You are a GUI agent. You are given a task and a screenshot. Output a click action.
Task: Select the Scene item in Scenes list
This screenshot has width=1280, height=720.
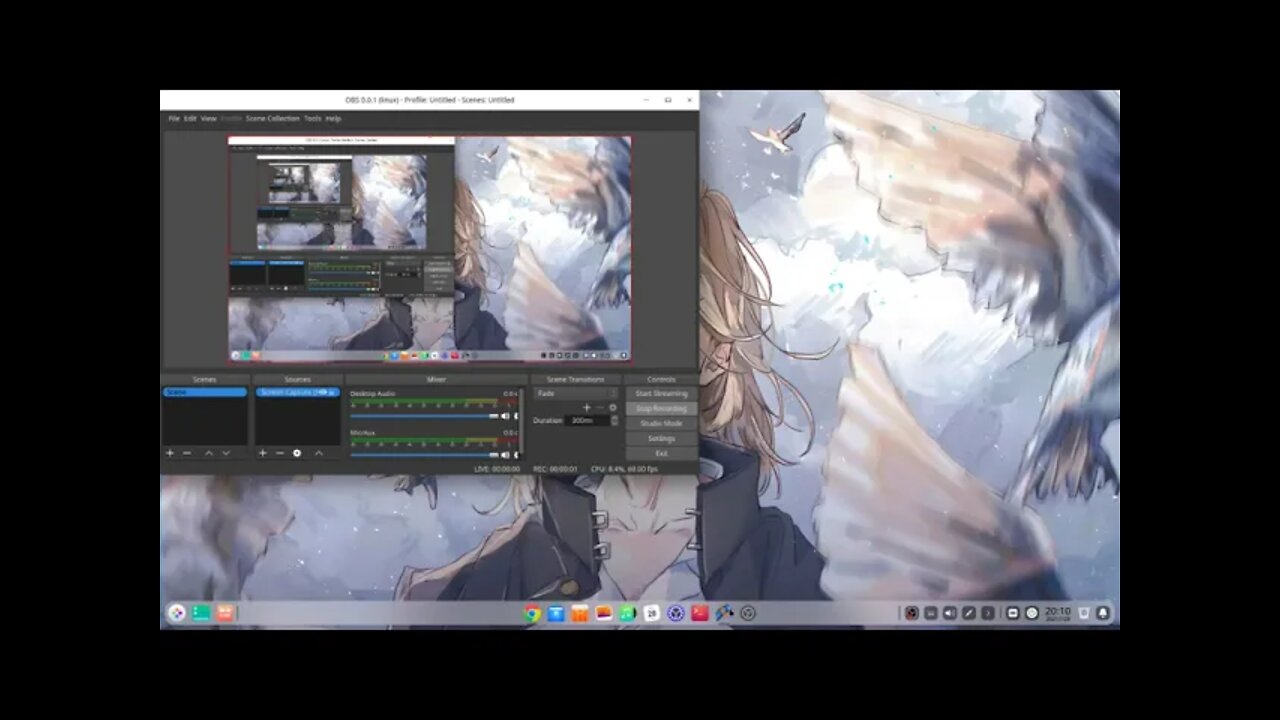pyautogui.click(x=205, y=392)
